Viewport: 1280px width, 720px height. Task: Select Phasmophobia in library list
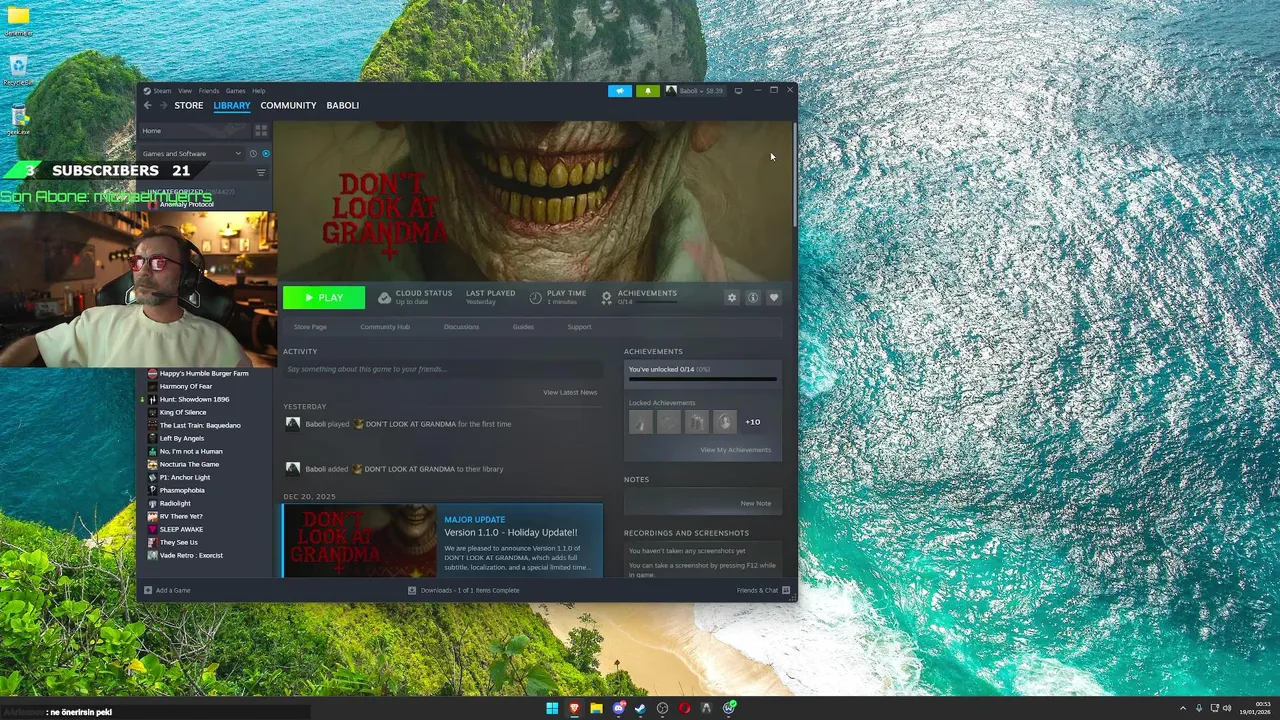(182, 490)
